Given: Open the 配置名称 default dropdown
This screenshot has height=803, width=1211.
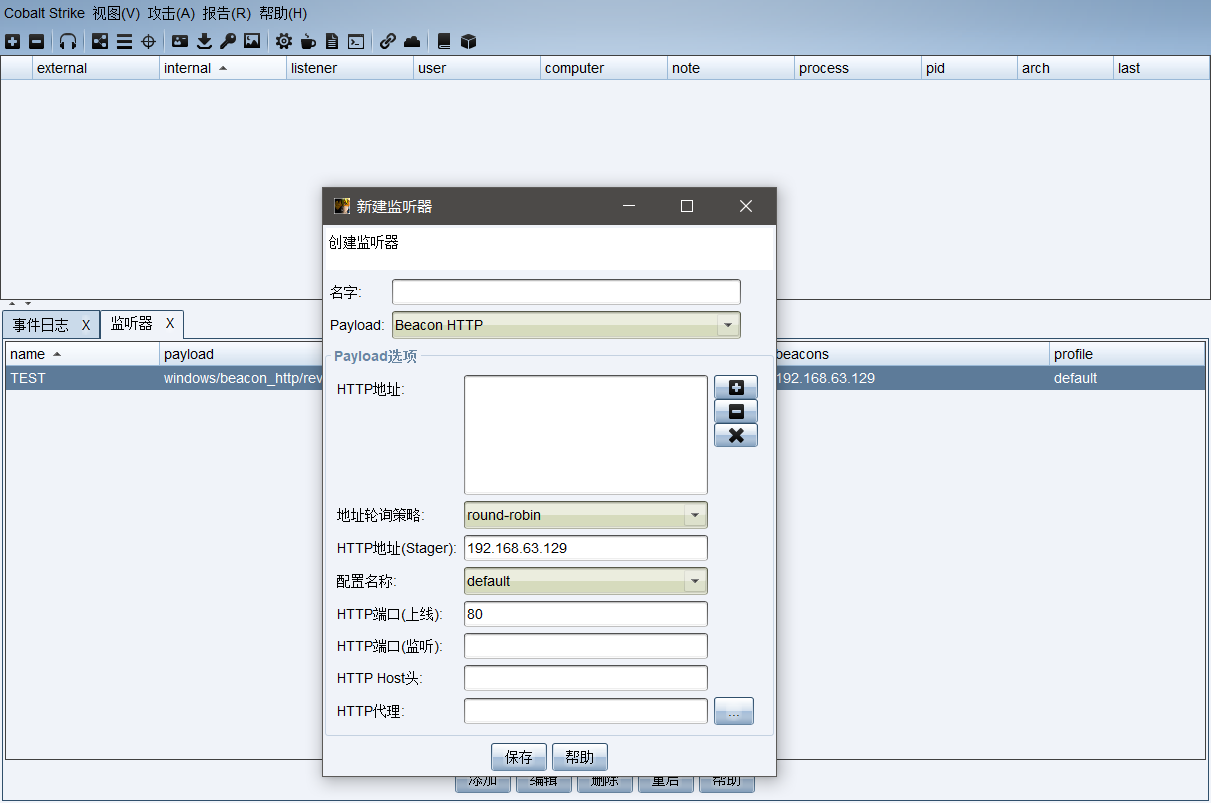Looking at the screenshot, I should coord(695,581).
